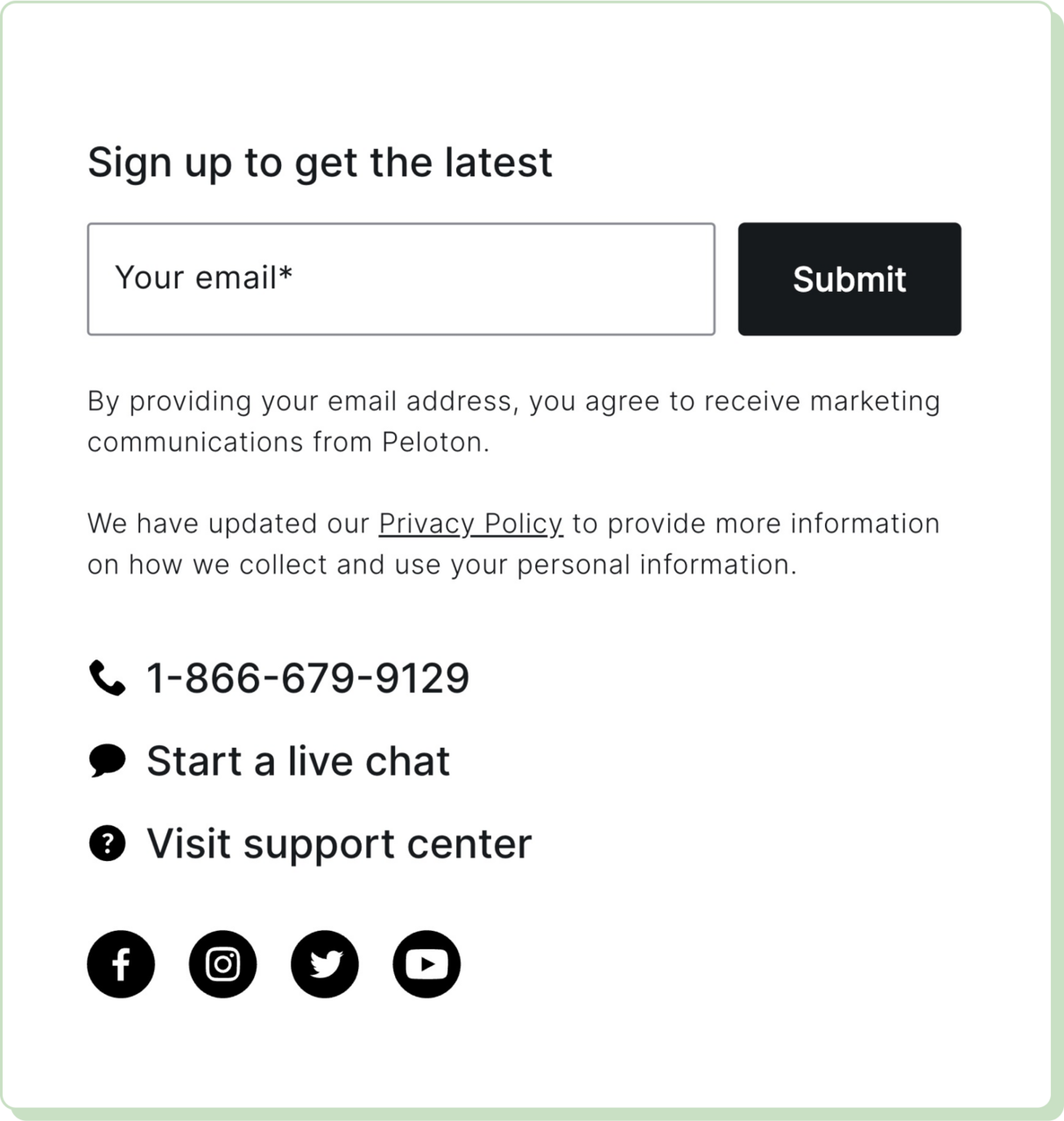Click the email field placeholder text
The height and width of the screenshot is (1121, 1064).
(205, 276)
